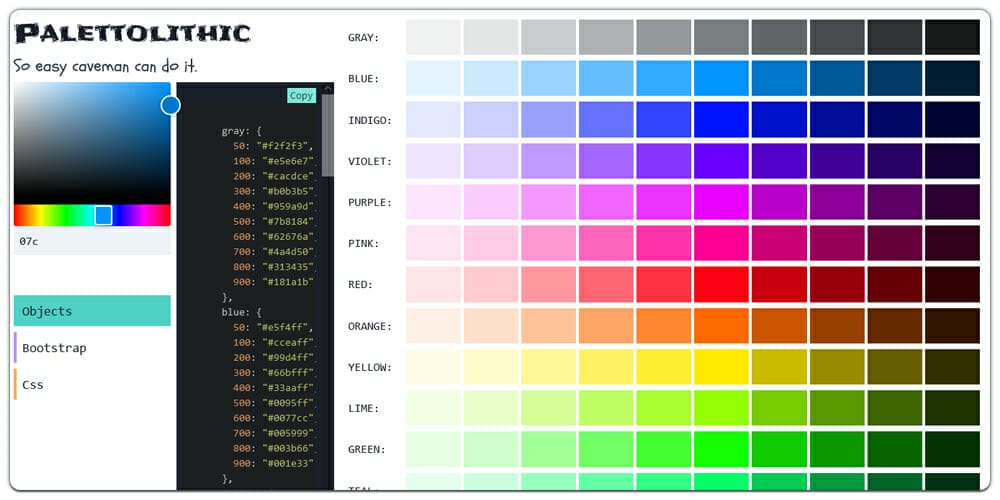Pick the lightest pink swatch

pos(433,243)
